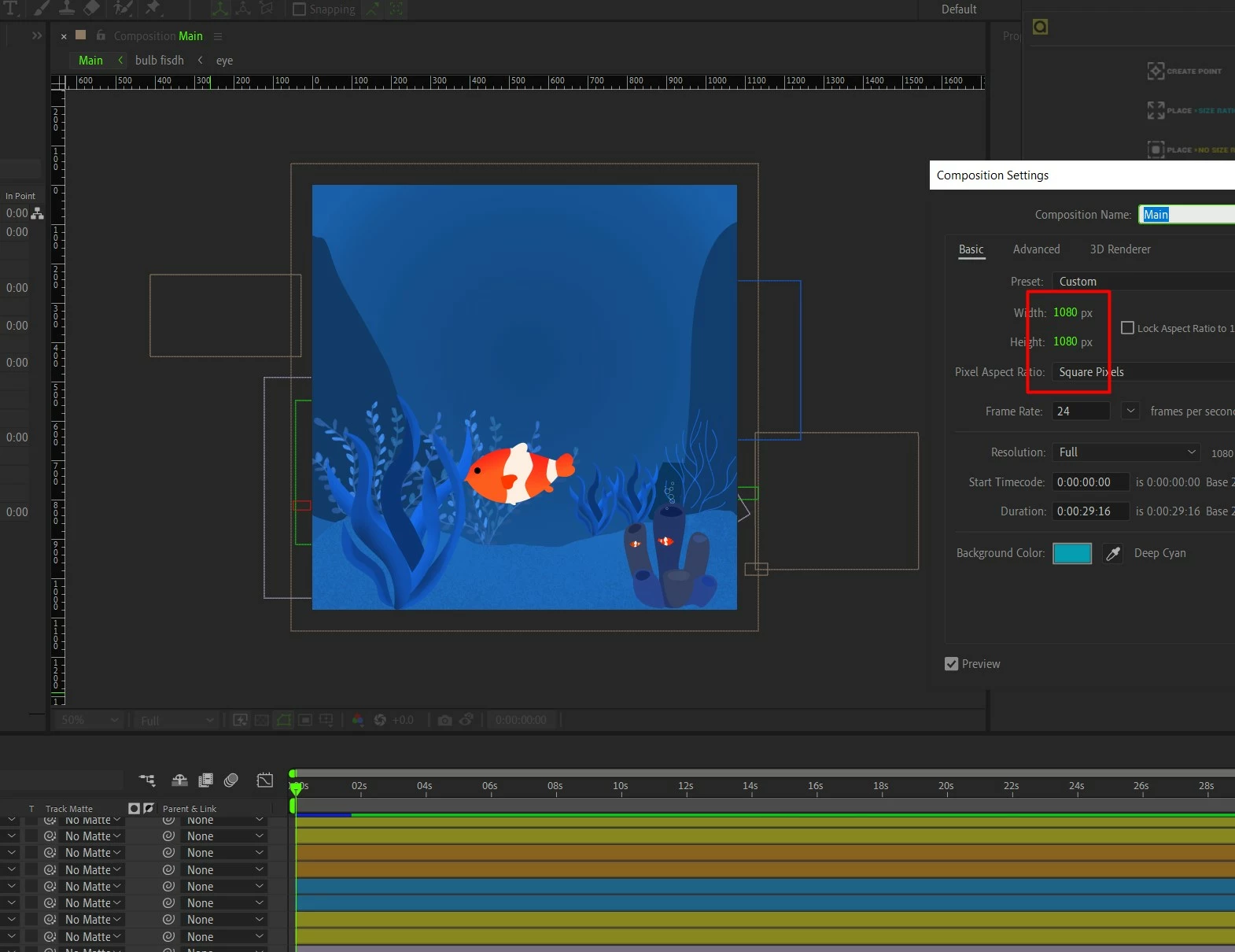Take snapshot with camera icon
Image resolution: width=1235 pixels, height=952 pixels.
point(444,720)
